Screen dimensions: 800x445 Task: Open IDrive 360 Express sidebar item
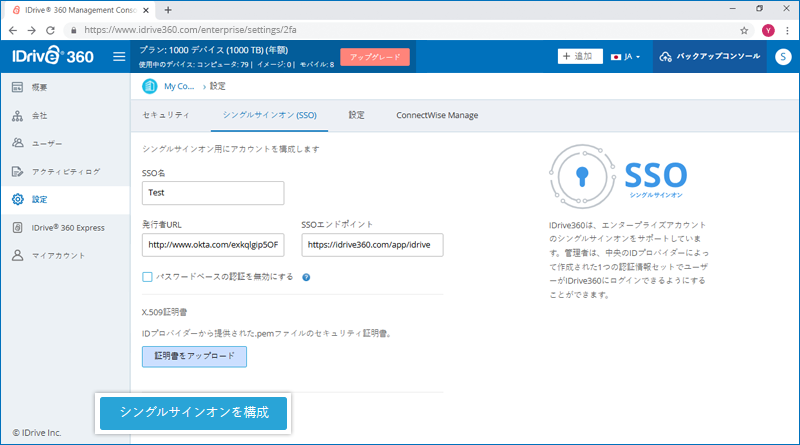click(x=65, y=228)
